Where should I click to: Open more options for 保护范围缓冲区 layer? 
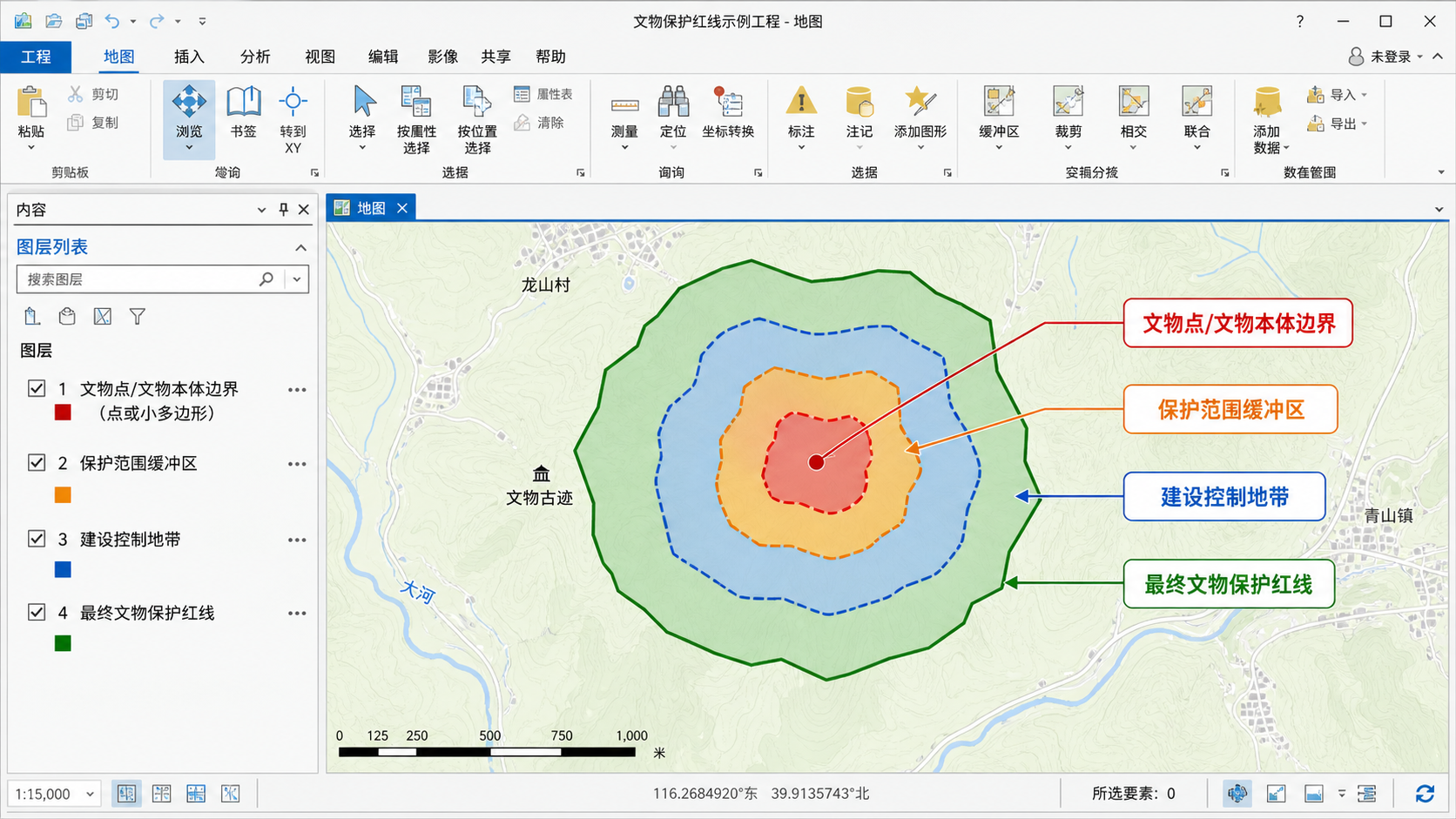[x=297, y=464]
